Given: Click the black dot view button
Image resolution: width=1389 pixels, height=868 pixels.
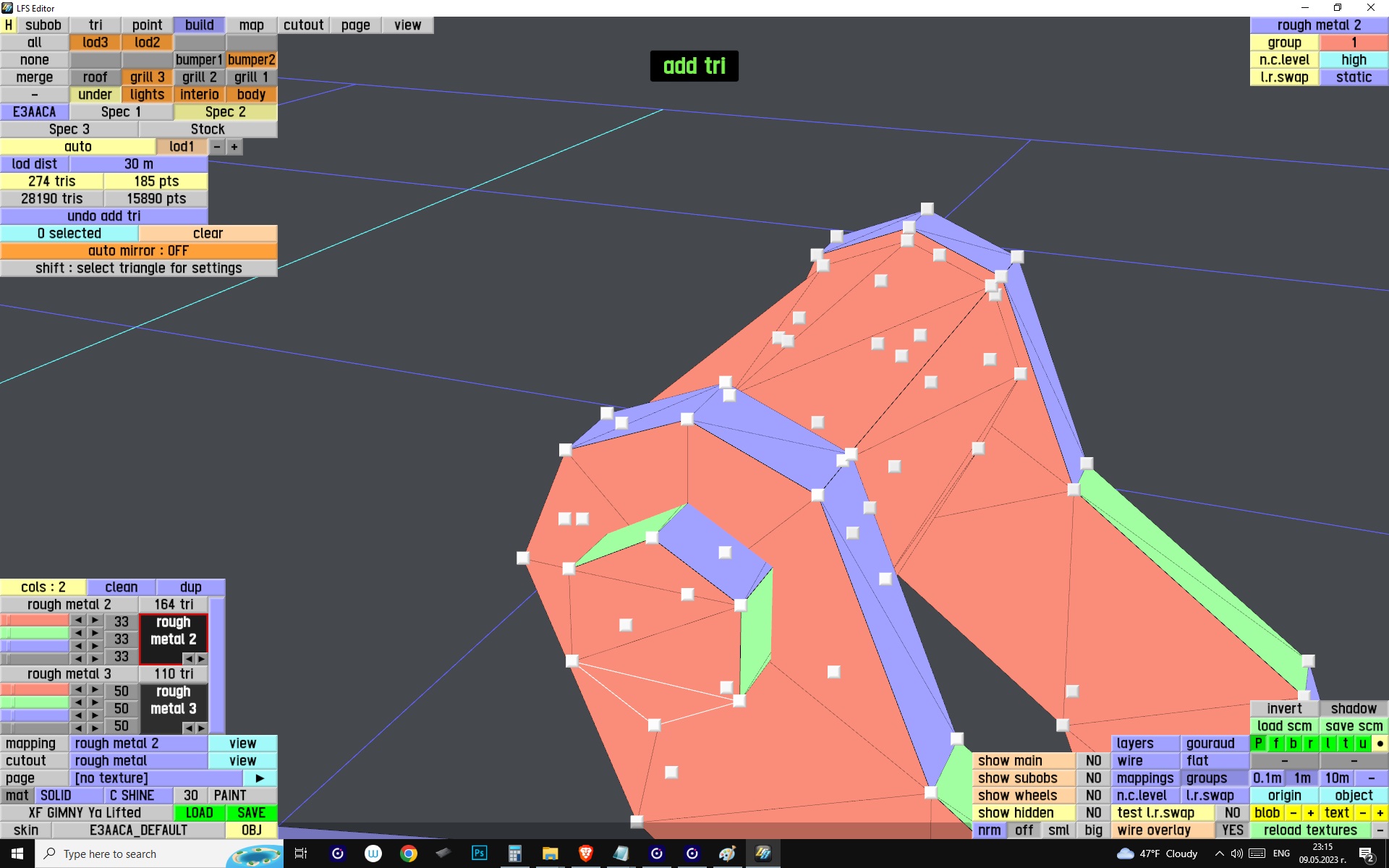Looking at the screenshot, I should (x=1380, y=744).
